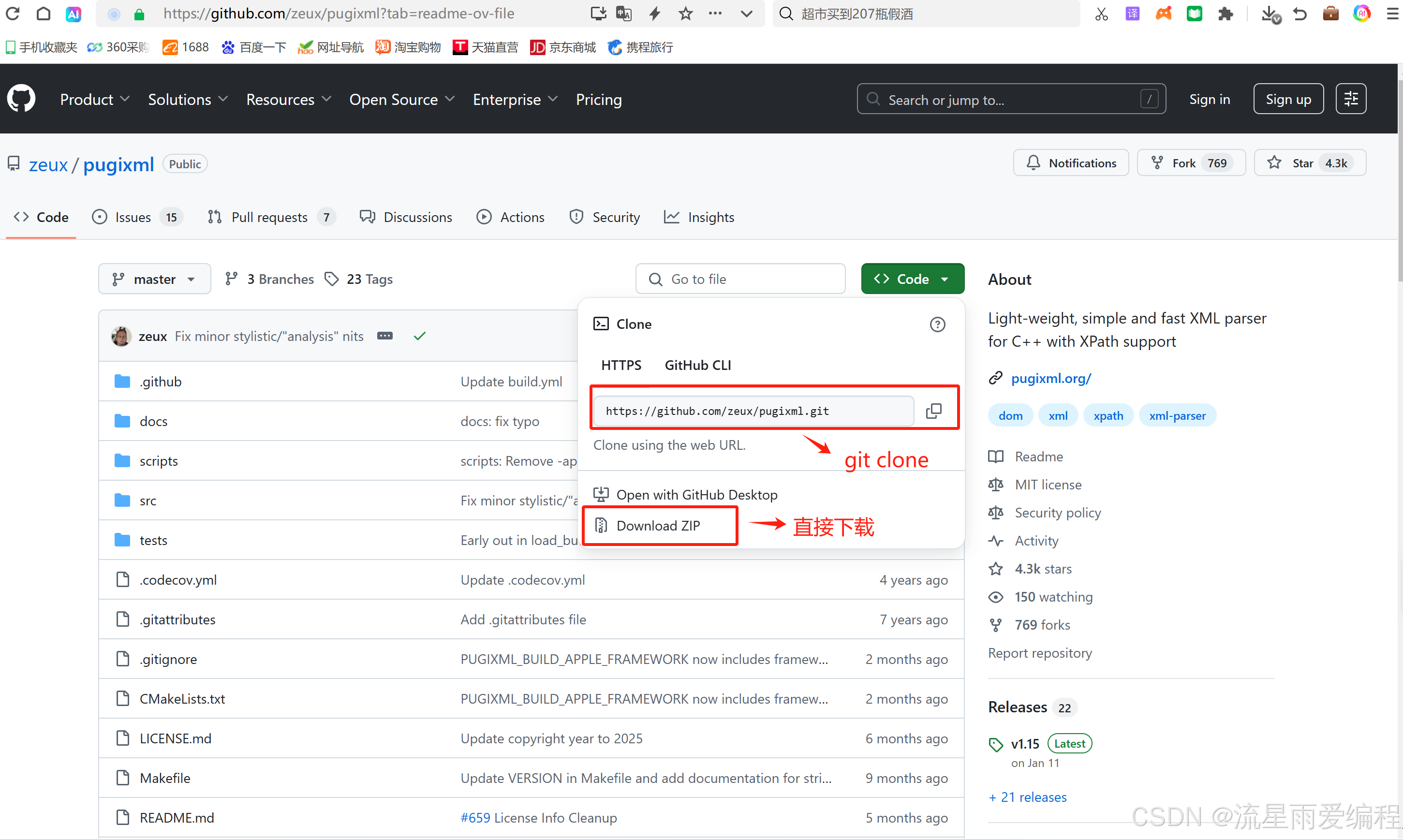Open the MIT license link
Screen dimensions: 1403x840
pos(1048,485)
